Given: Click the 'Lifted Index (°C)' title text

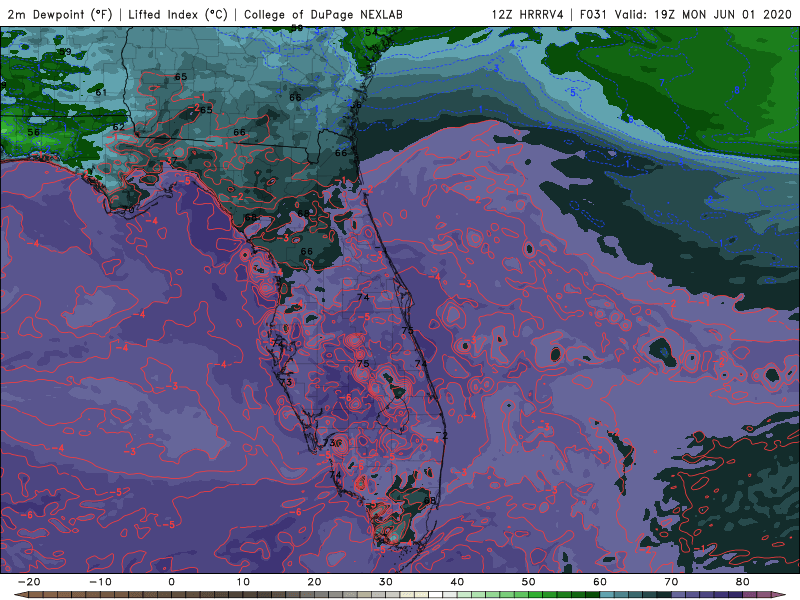Looking at the screenshot, I should pos(178,14).
